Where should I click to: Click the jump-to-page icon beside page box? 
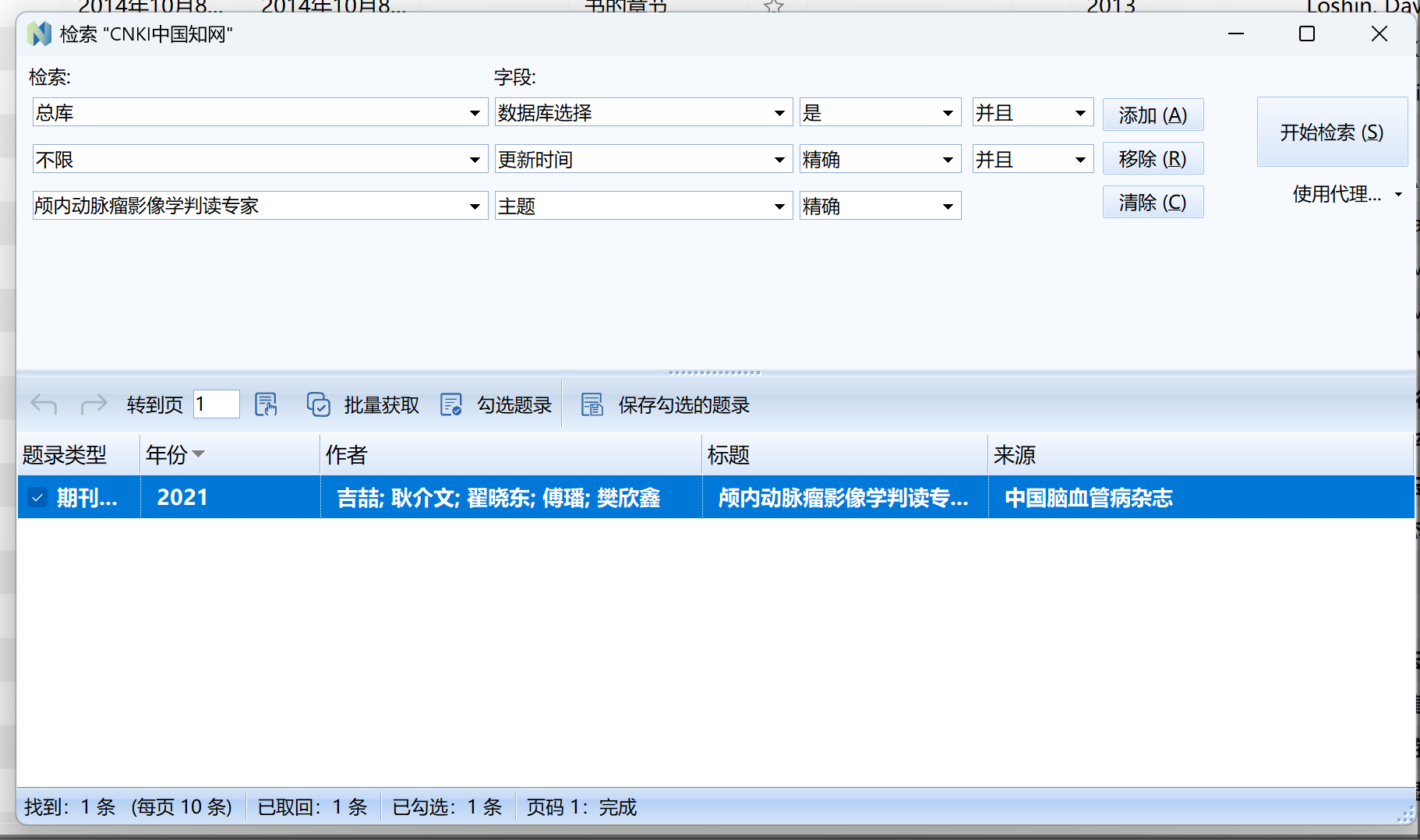click(x=266, y=404)
